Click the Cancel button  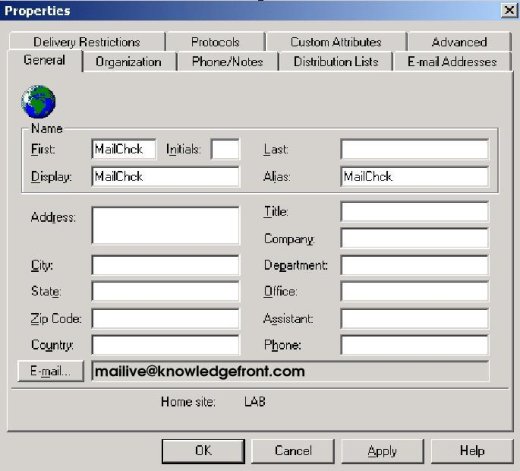tap(293, 451)
